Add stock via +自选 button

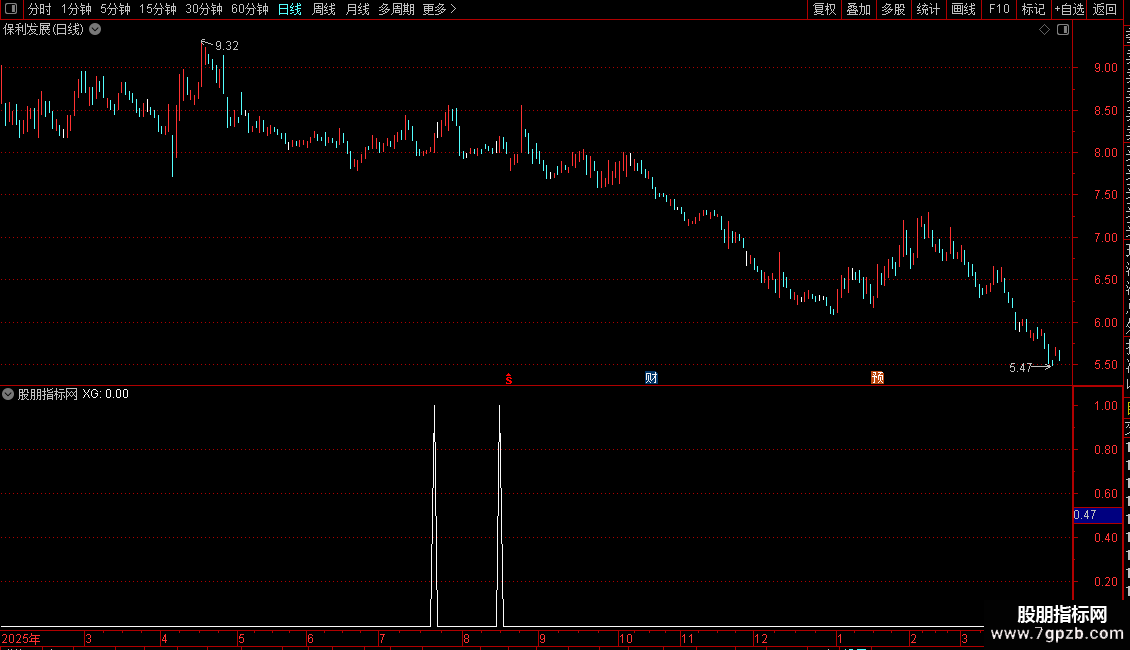pyautogui.click(x=1069, y=9)
